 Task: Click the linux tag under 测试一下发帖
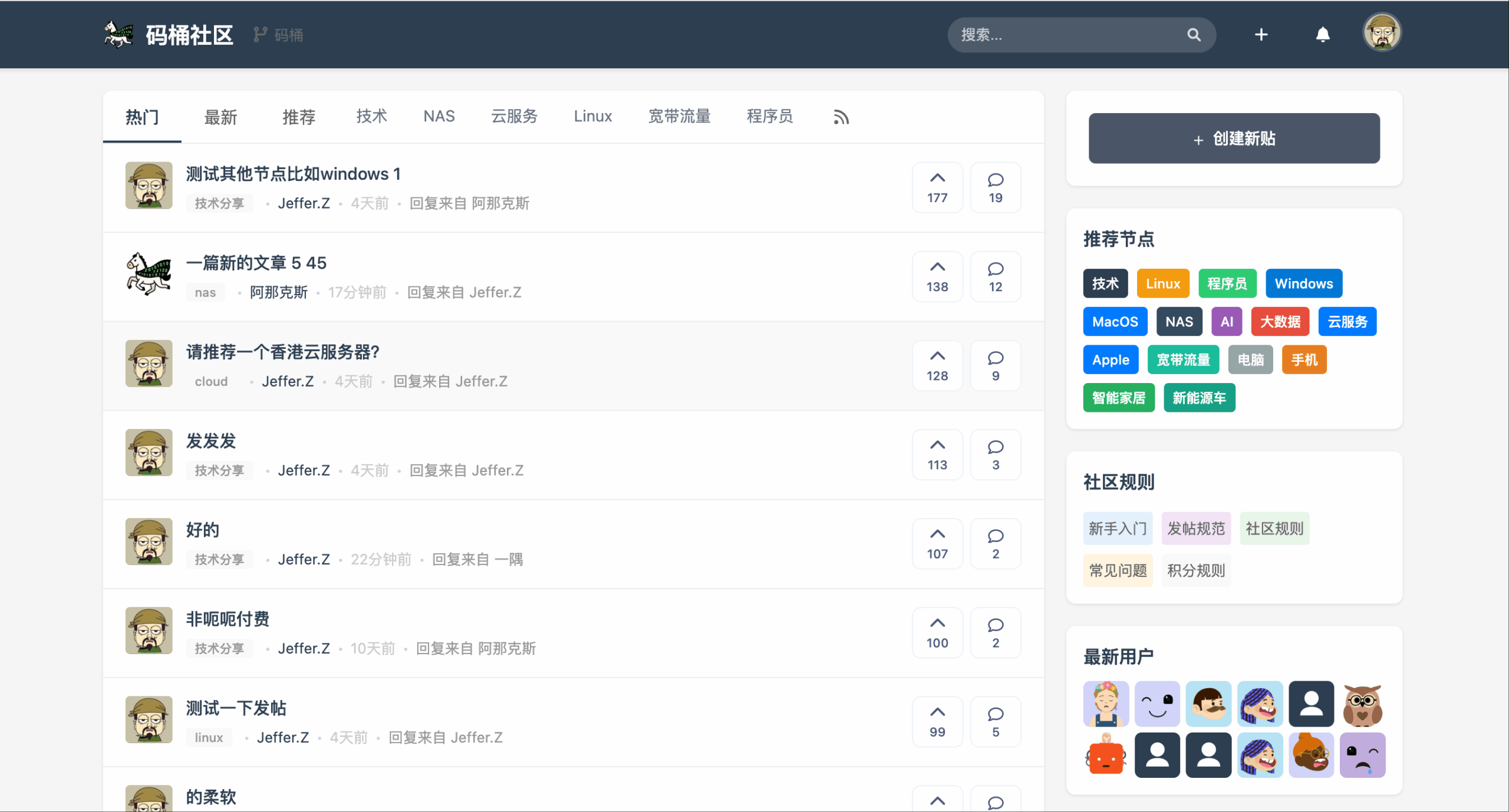(209, 737)
